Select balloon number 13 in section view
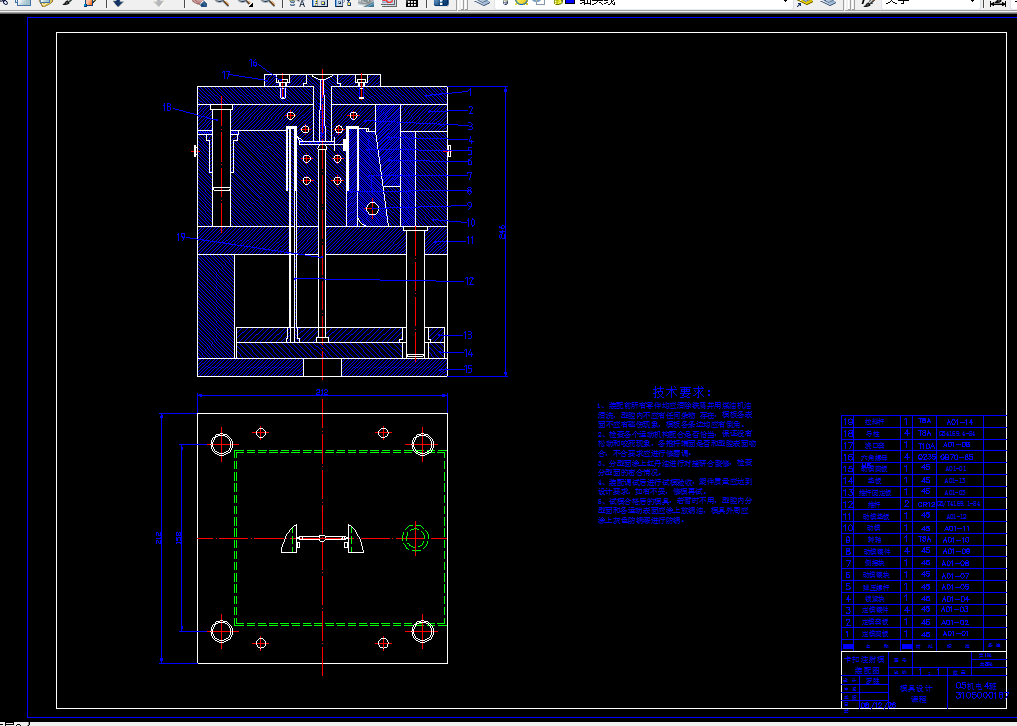Screen dimensions: 1017x726 [x=468, y=335]
